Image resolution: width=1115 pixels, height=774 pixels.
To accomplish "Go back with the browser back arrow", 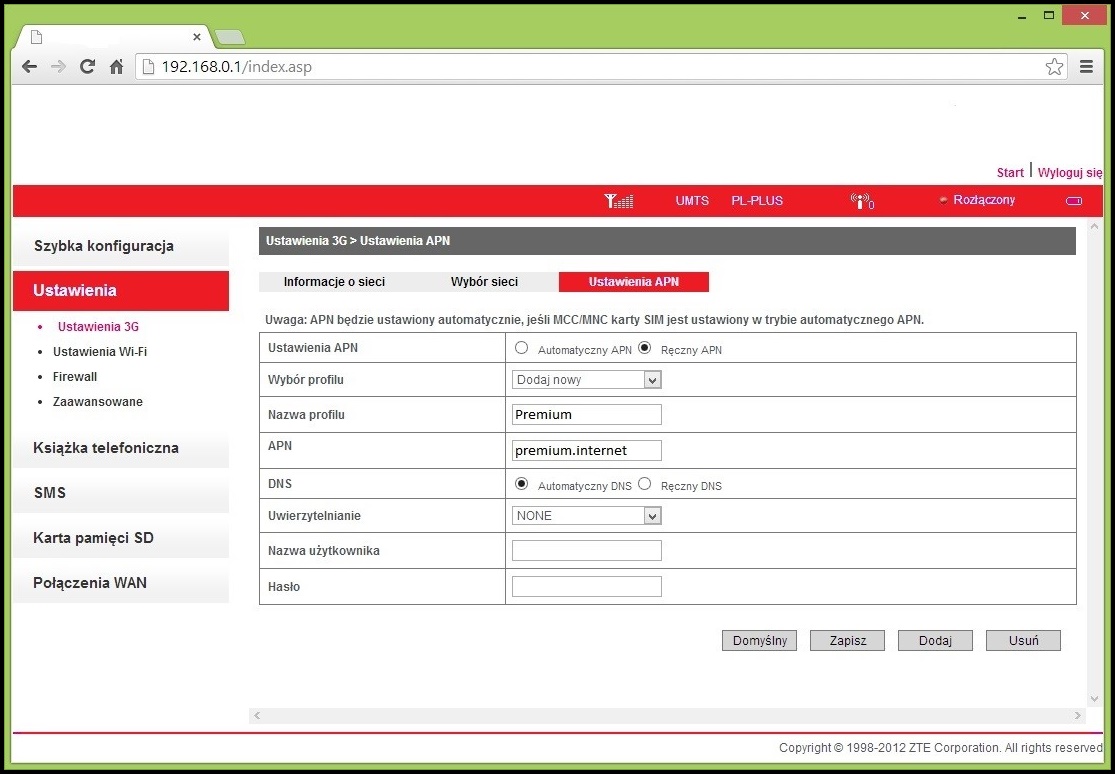I will tap(29, 67).
